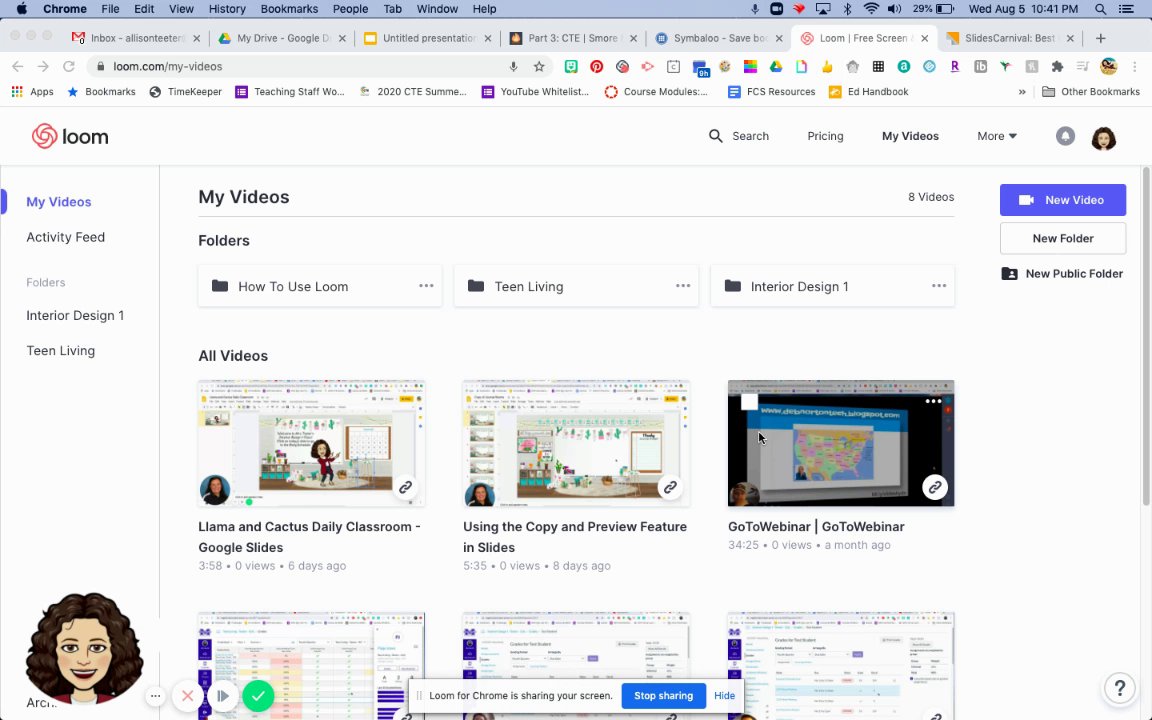
Task: Open the Bookmarks menu in the menu bar
Action: [289, 9]
